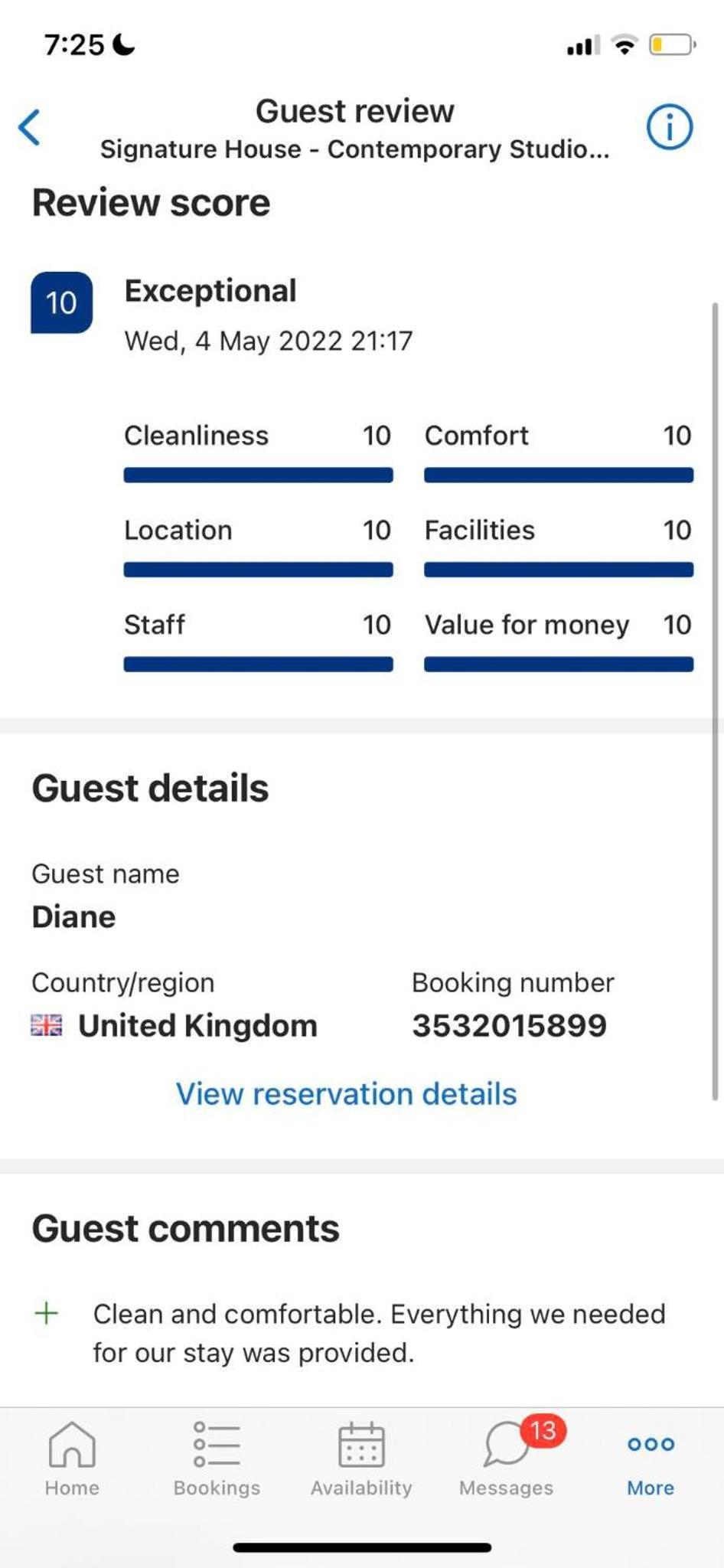Tap the Cleanliness score bar
Screen dimensions: 724x1568
259,475
